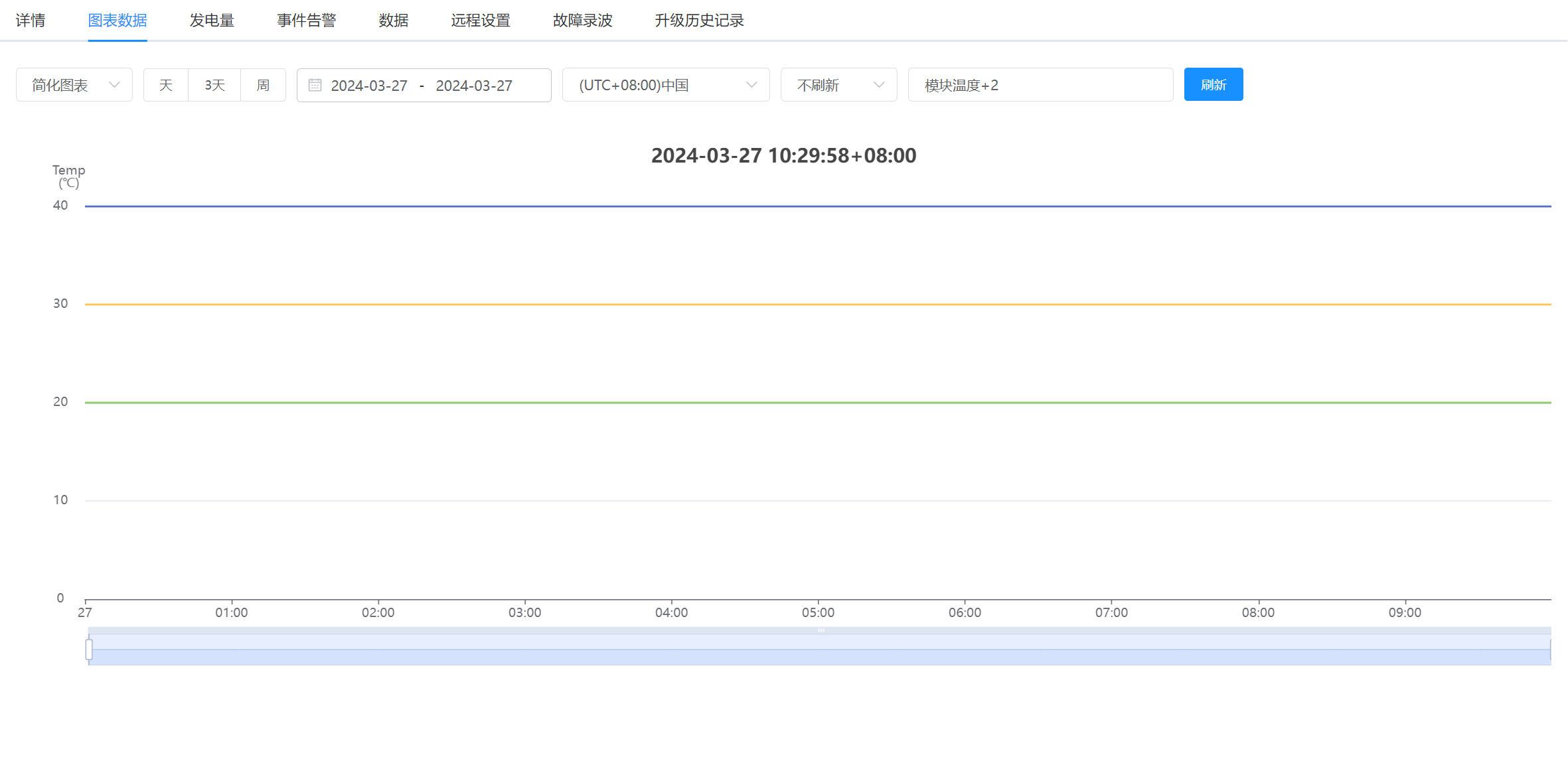
Task: Expand the (UTC+08:00)中国 timezone dropdown
Action: 666,85
